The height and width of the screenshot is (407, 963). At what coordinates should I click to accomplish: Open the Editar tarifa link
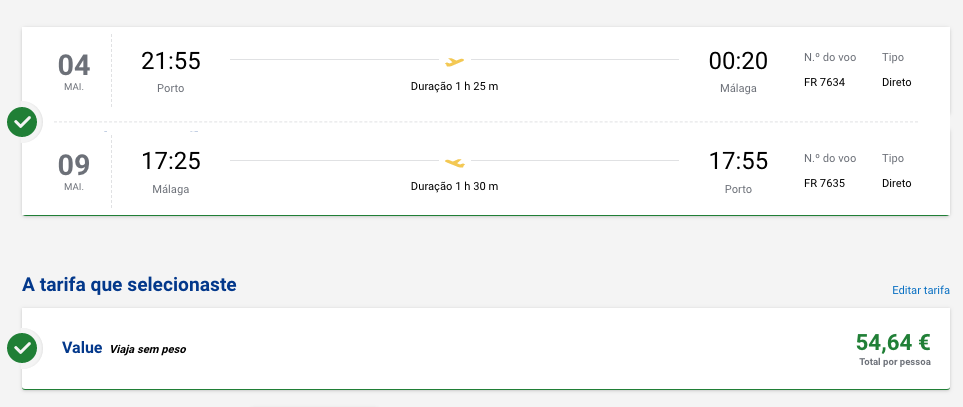coord(921,290)
